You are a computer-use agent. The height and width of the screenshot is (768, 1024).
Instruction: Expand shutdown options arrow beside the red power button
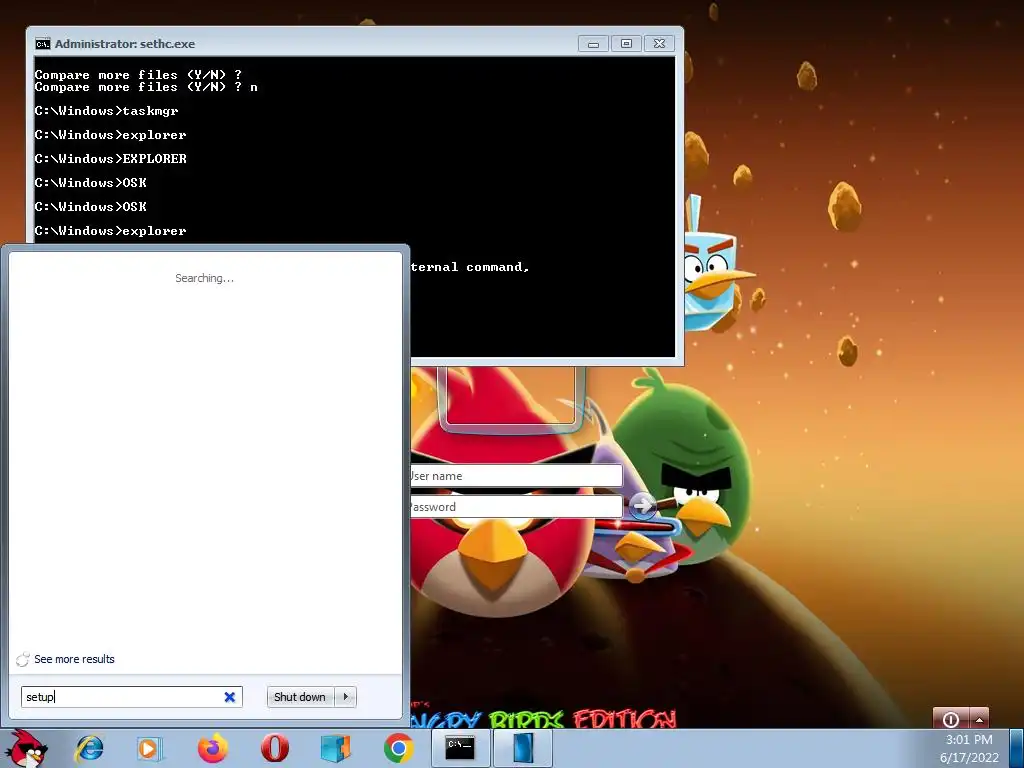[x=979, y=718]
